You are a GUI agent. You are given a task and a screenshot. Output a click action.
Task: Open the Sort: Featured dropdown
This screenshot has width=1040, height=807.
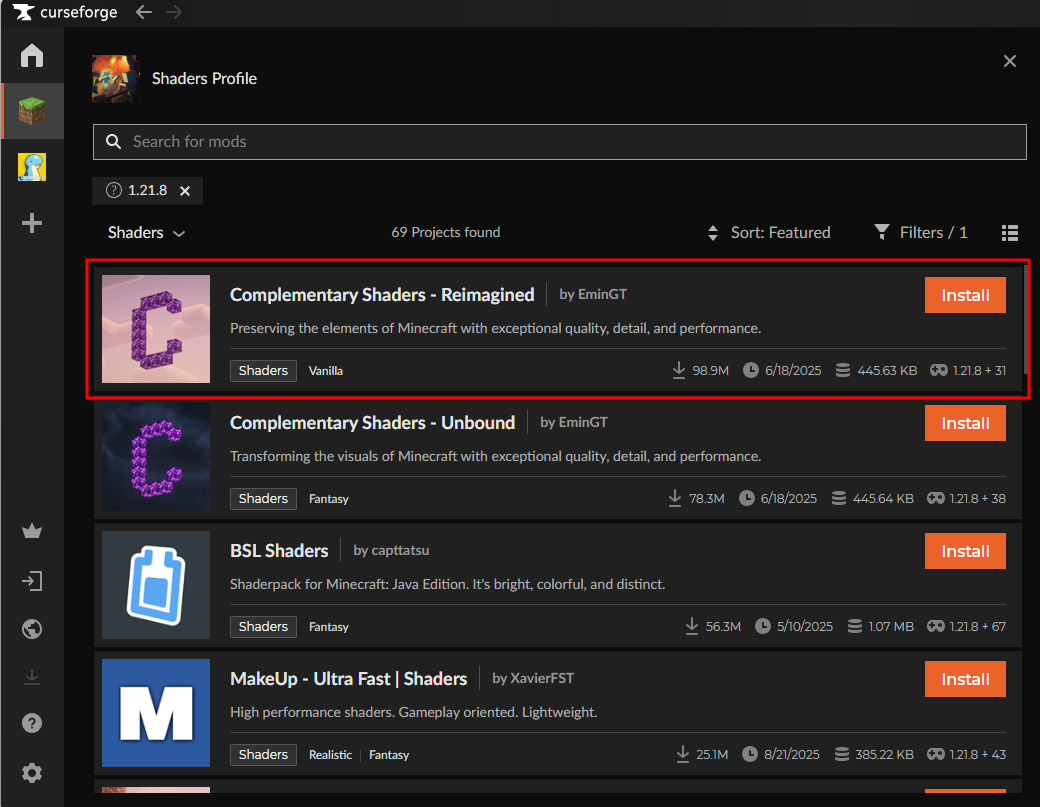(769, 233)
